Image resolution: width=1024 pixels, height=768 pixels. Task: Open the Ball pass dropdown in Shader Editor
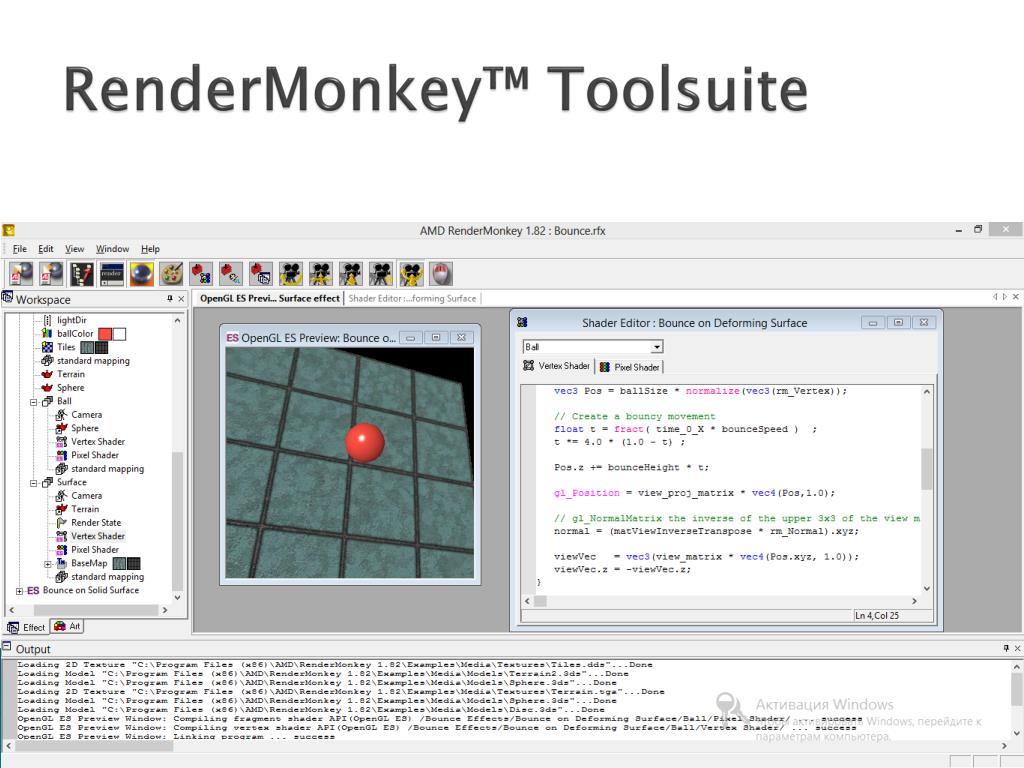click(x=657, y=347)
